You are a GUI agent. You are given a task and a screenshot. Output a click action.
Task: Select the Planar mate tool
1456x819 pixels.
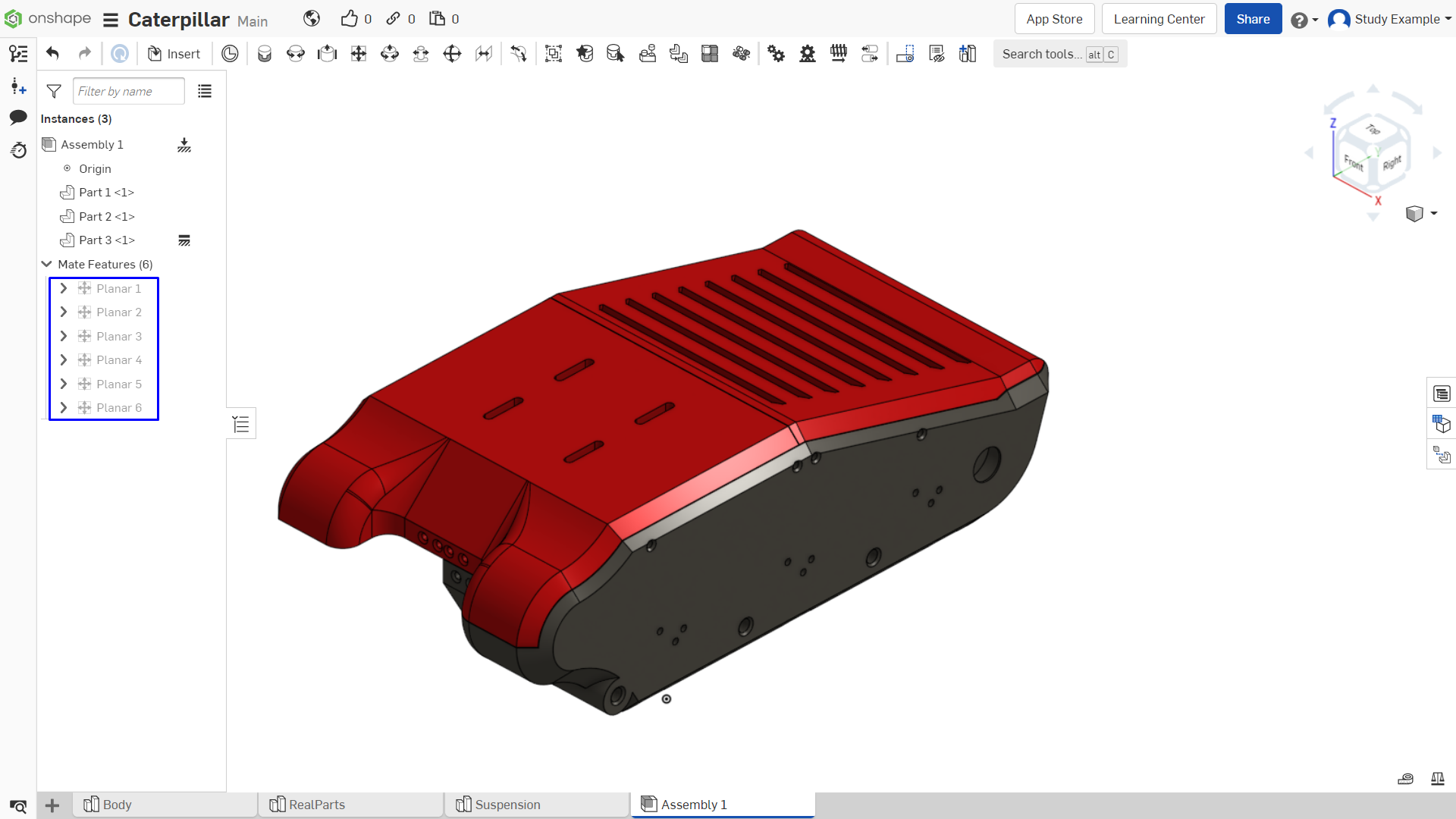point(359,54)
